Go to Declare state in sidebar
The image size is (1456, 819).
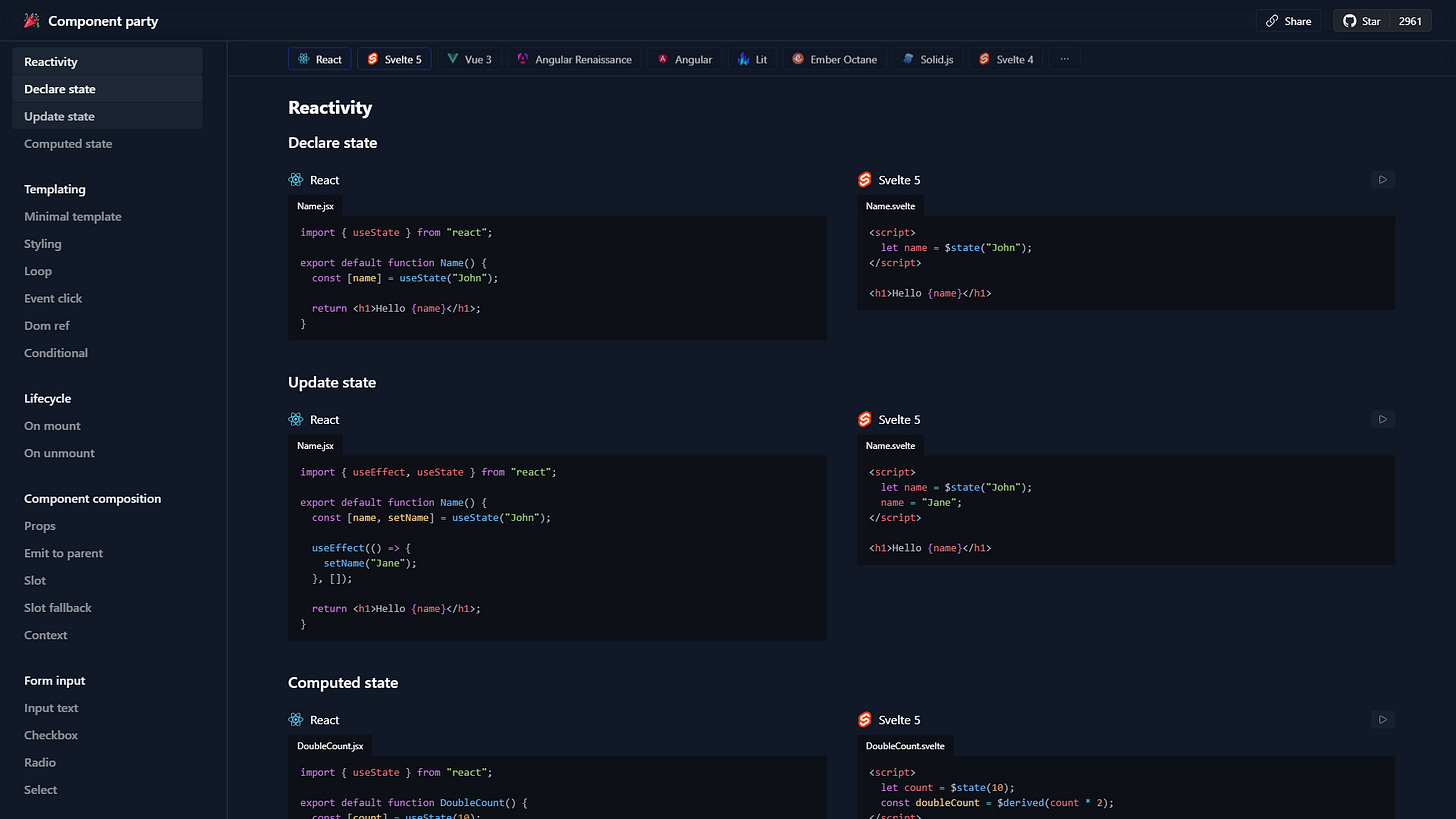coord(107,89)
